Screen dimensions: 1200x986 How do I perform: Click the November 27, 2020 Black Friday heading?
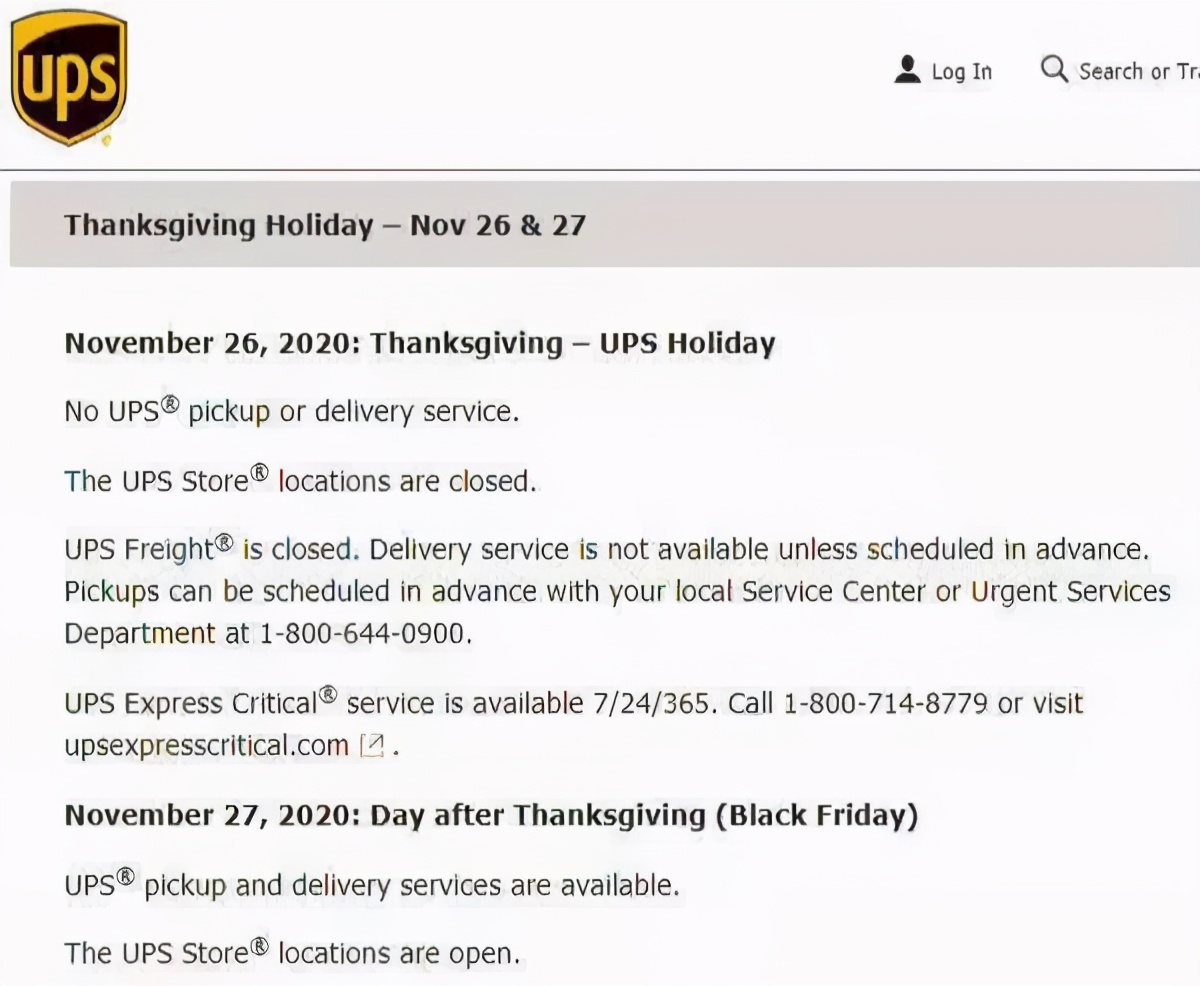491,815
